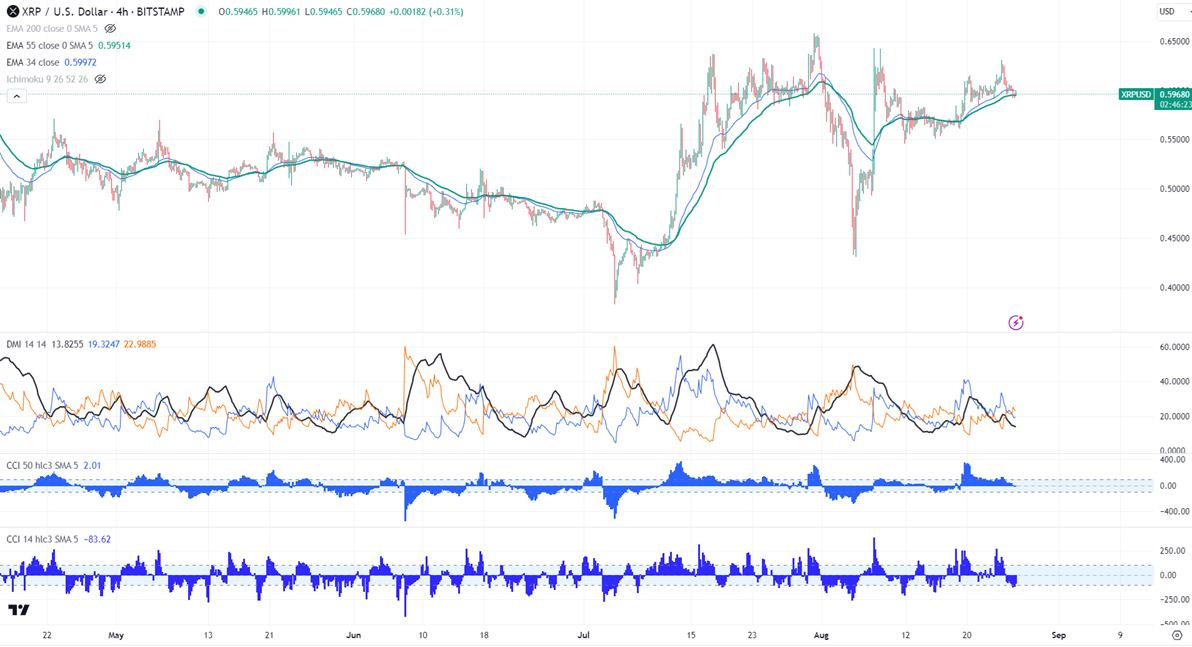This screenshot has height=647, width=1192.
Task: Click the Sep label on time axis
Action: pos(1058,635)
